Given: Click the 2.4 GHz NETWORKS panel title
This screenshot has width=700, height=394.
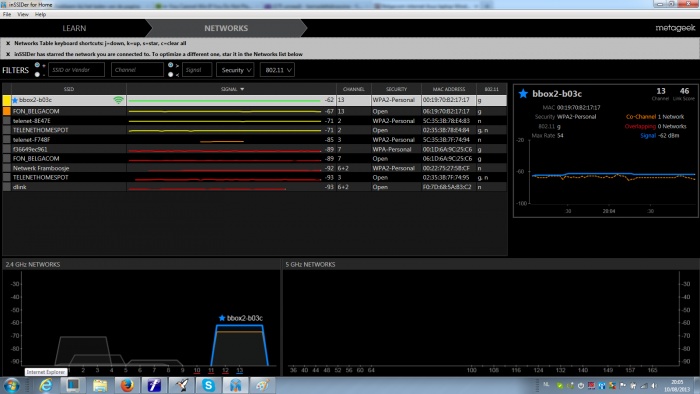Looking at the screenshot, I should [33, 265].
